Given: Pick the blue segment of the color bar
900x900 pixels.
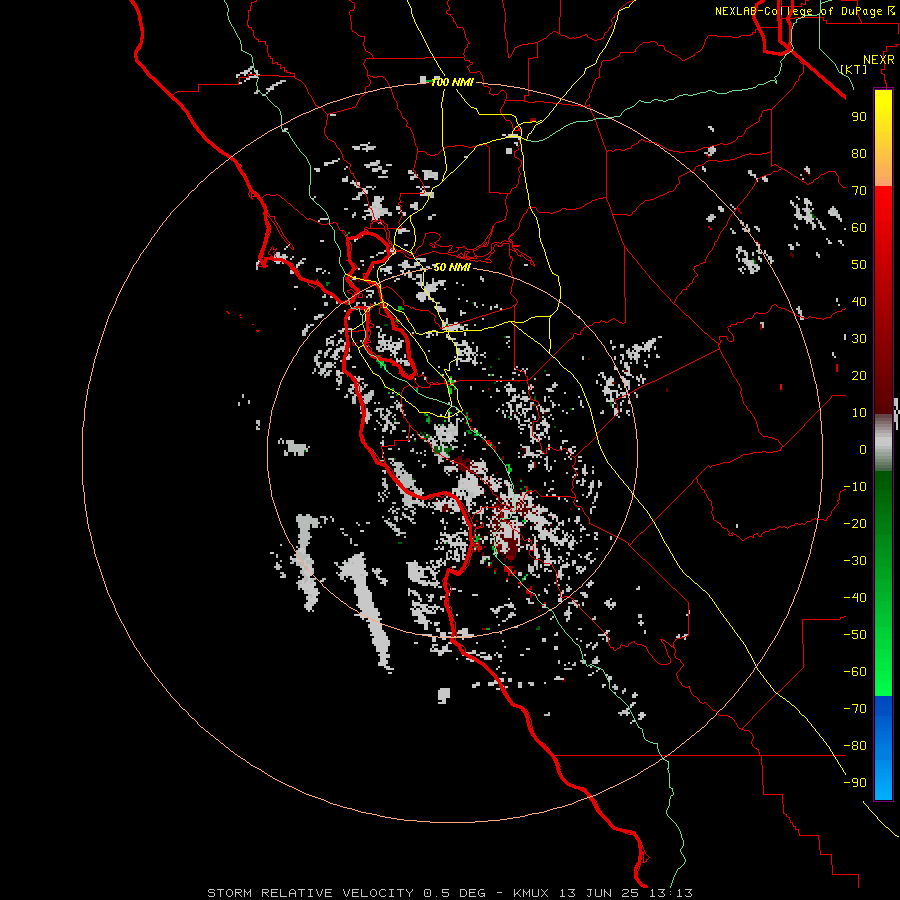Looking at the screenshot, I should pos(883,747).
